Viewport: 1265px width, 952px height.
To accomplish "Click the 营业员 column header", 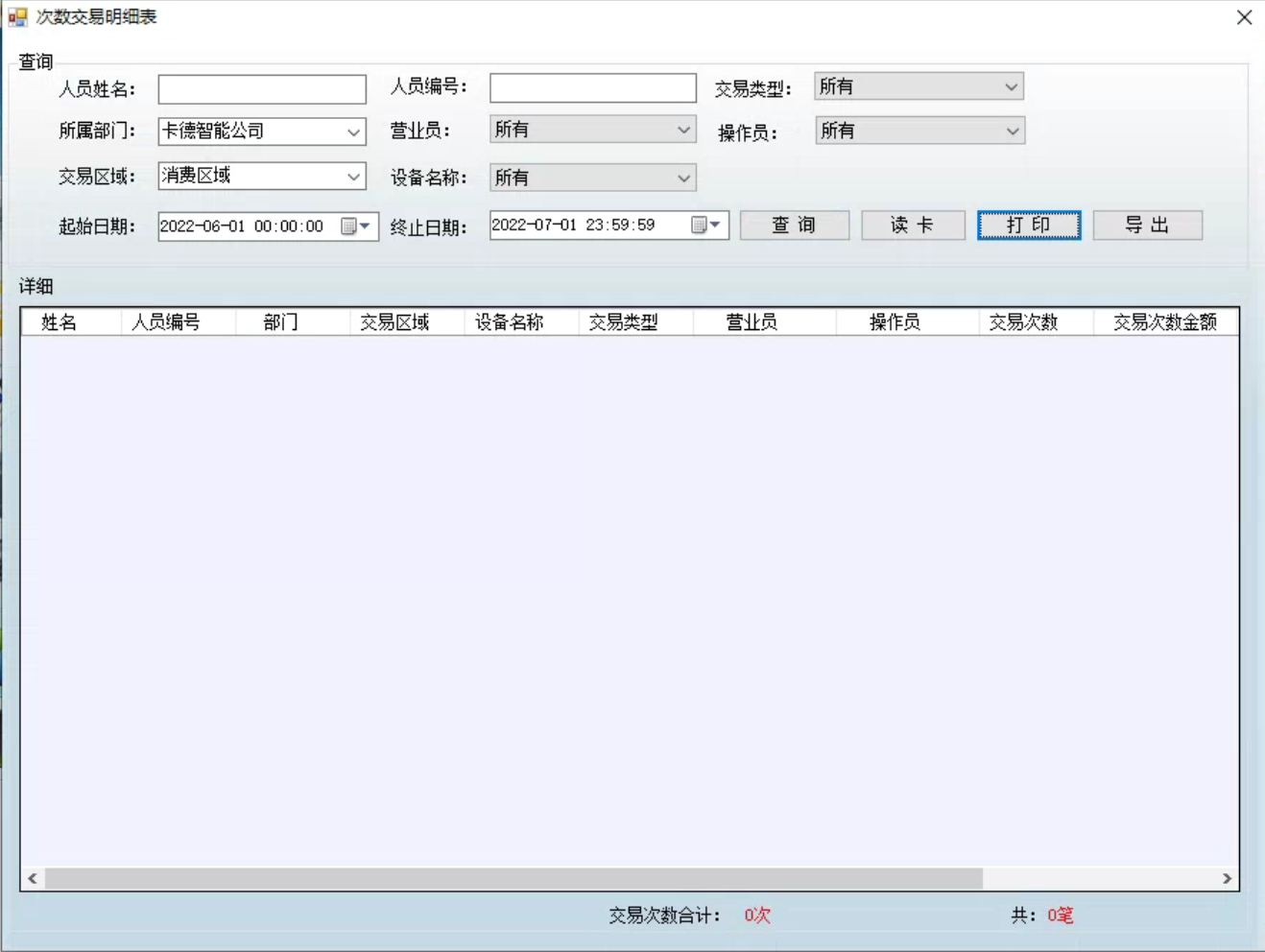I will tap(765, 322).
